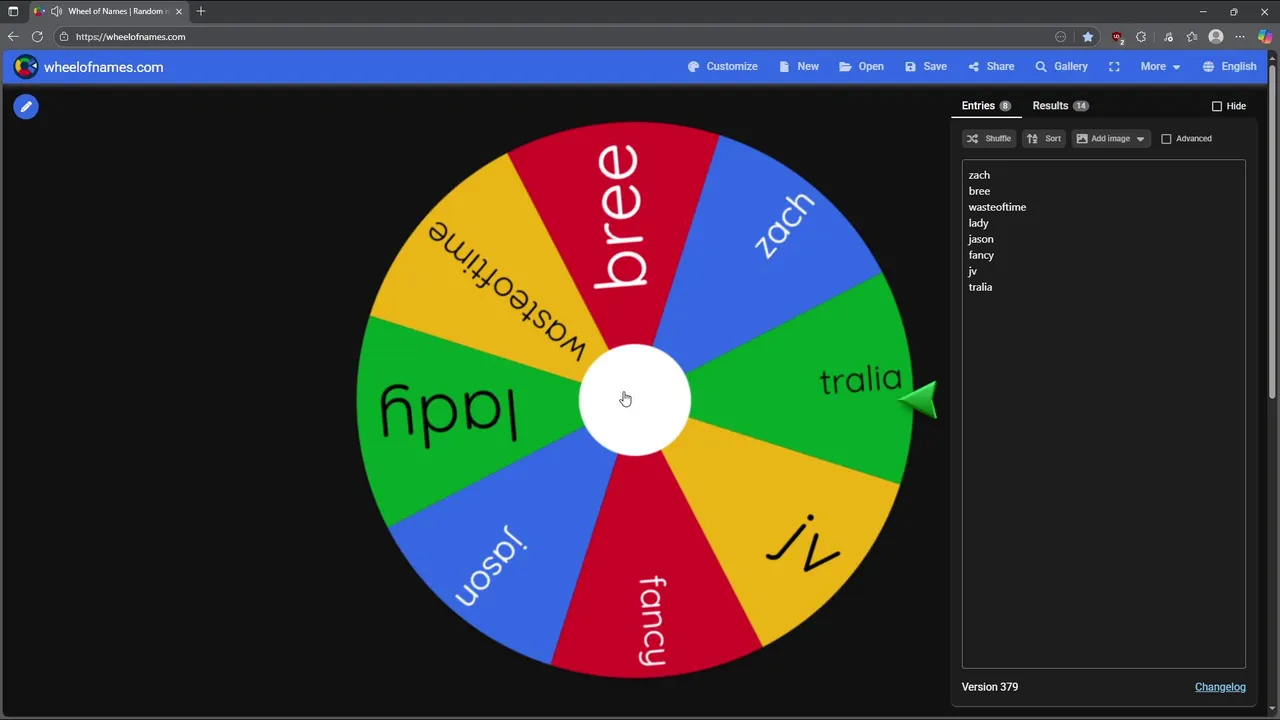Click the Version 379 text
The width and height of the screenshot is (1280, 720).
click(989, 687)
